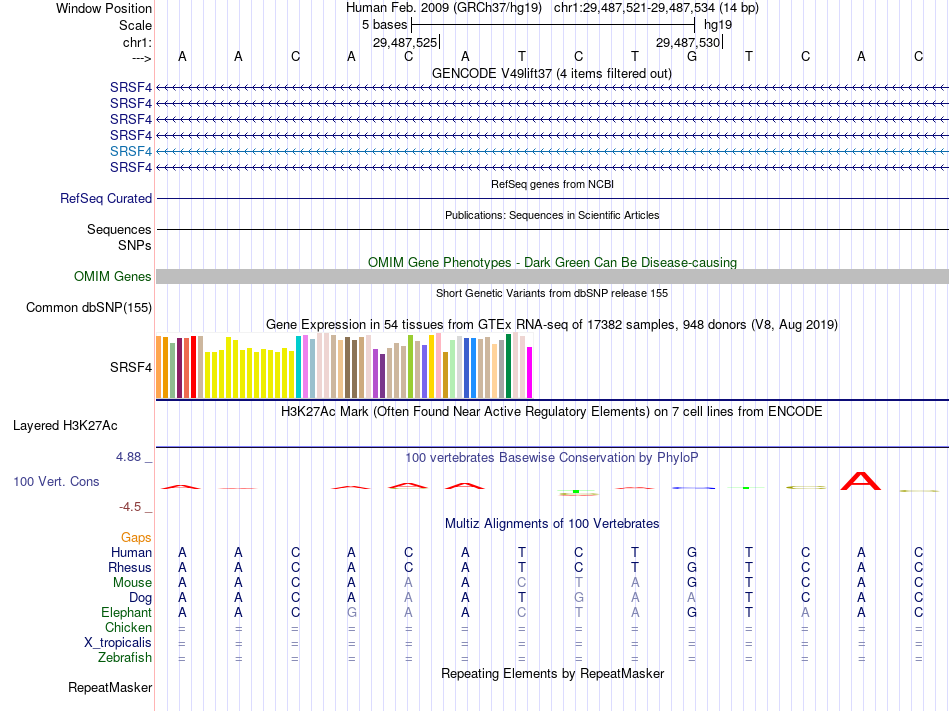Click the orange Gaps label
The height and width of the screenshot is (711, 950).
[x=136, y=538]
